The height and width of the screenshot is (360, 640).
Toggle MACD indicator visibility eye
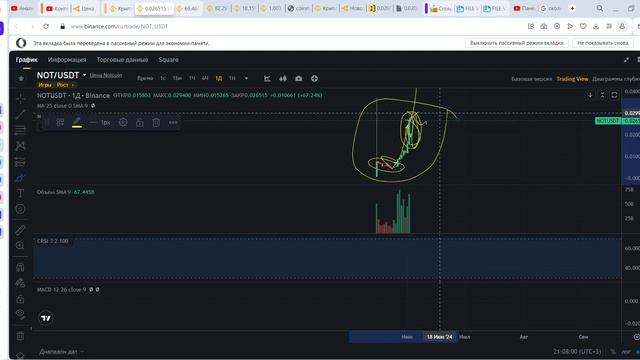(x=91, y=289)
